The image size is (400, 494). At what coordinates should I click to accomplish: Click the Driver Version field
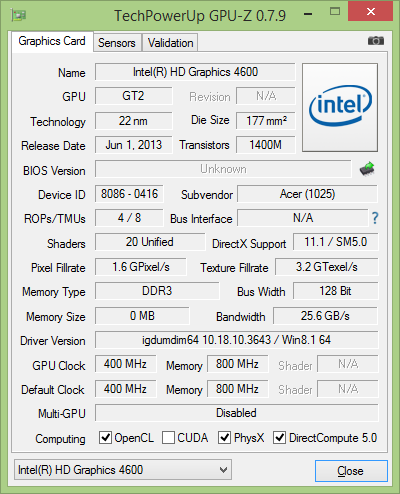coord(237,340)
